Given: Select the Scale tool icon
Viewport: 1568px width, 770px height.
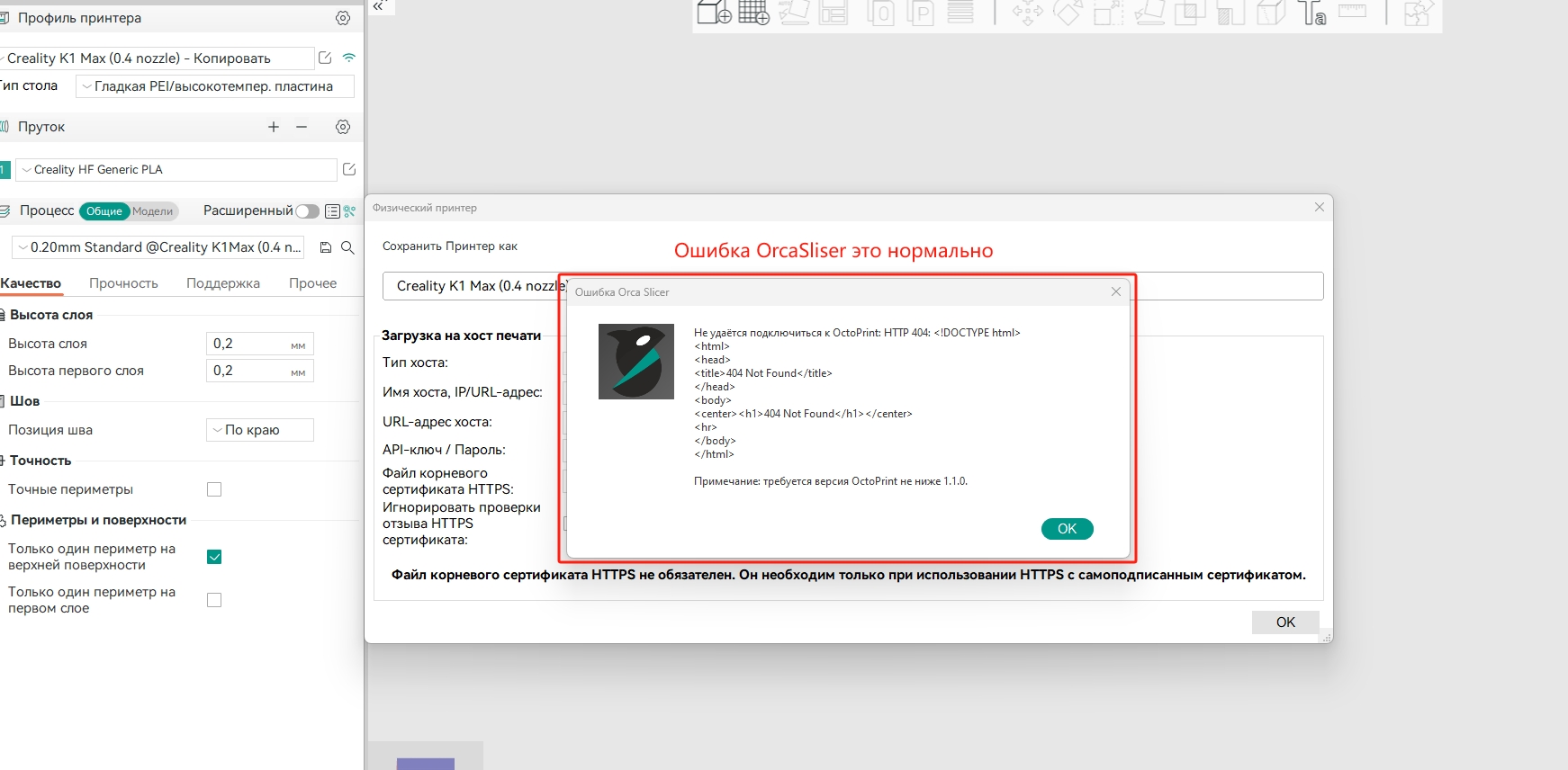Looking at the screenshot, I should 1108,12.
